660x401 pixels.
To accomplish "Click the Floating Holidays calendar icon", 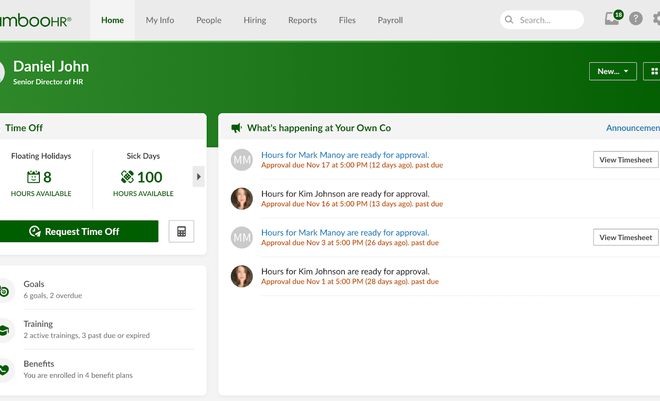I will tap(33, 177).
